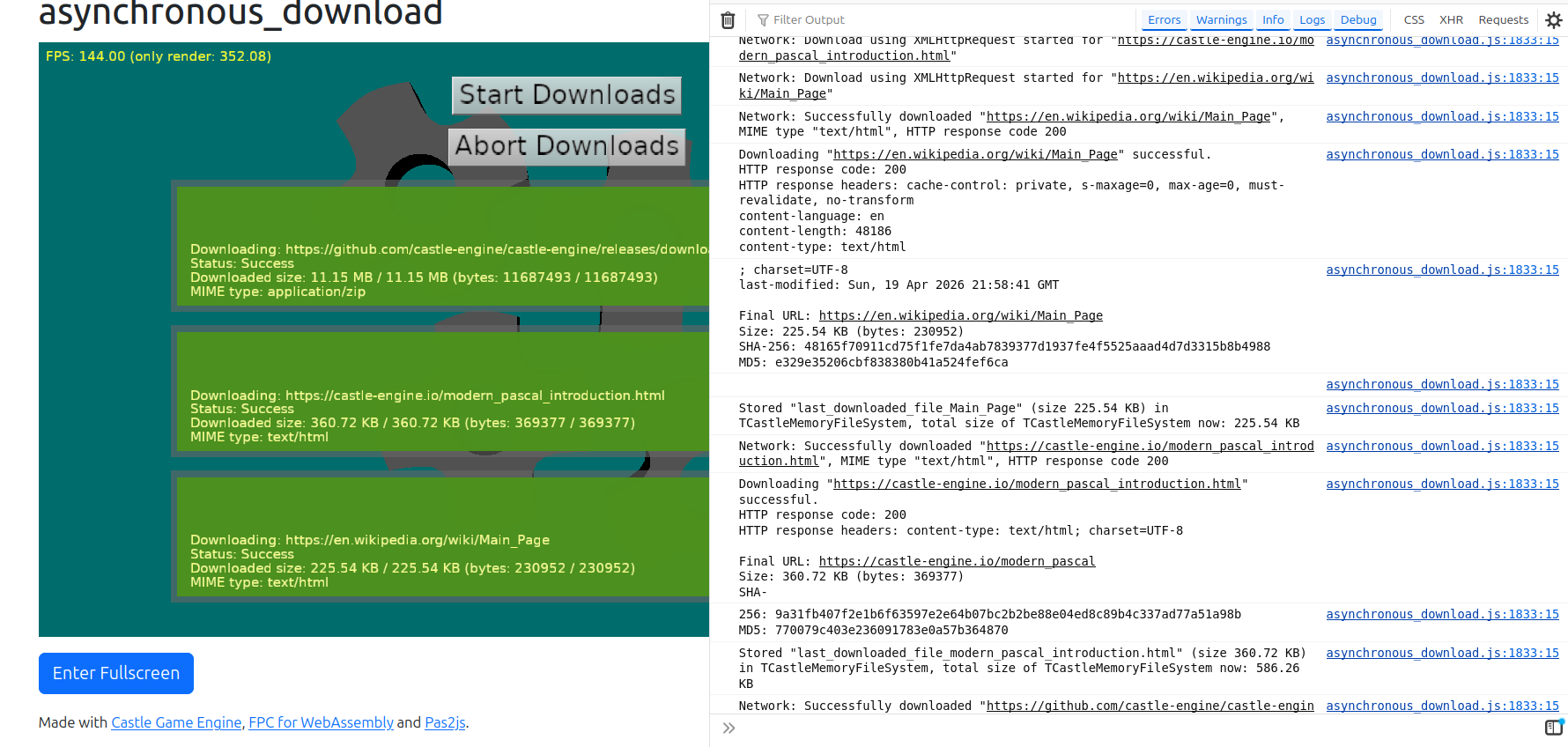Screen dimensions: 1568x747
Task: Click the console input prompt chevrons
Action: 729,728
